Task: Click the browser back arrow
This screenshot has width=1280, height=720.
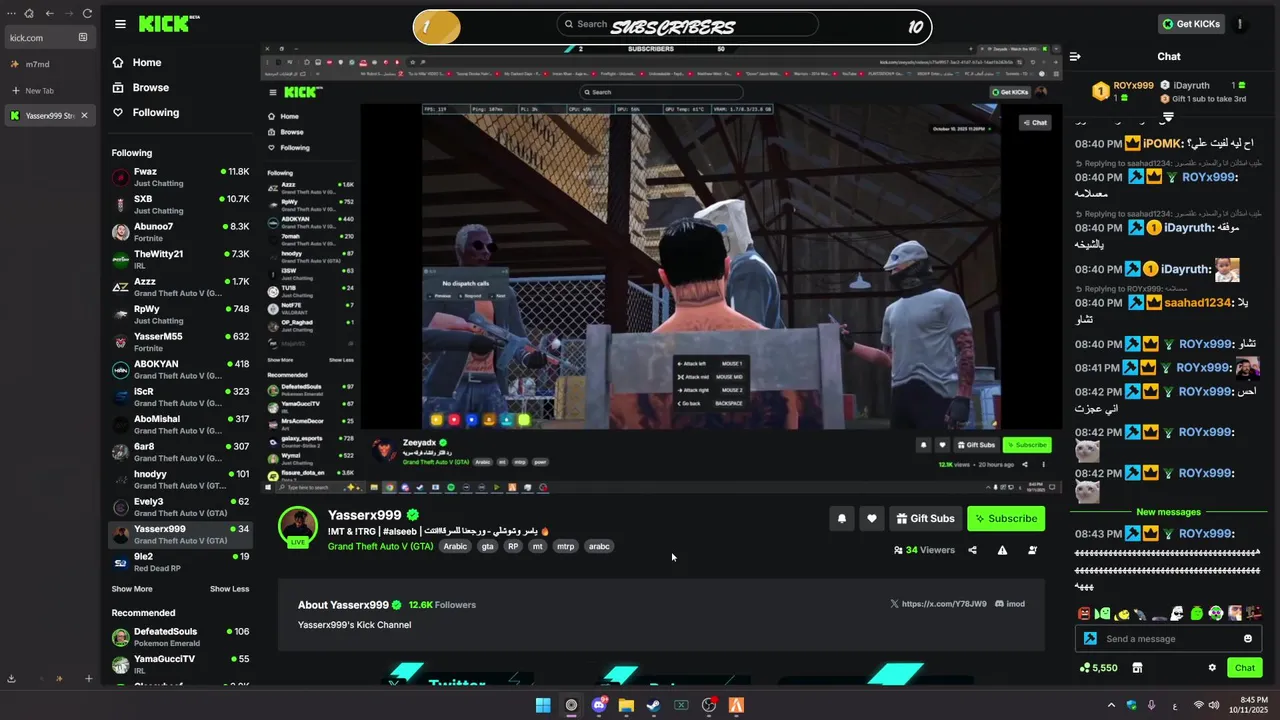Action: click(x=49, y=13)
